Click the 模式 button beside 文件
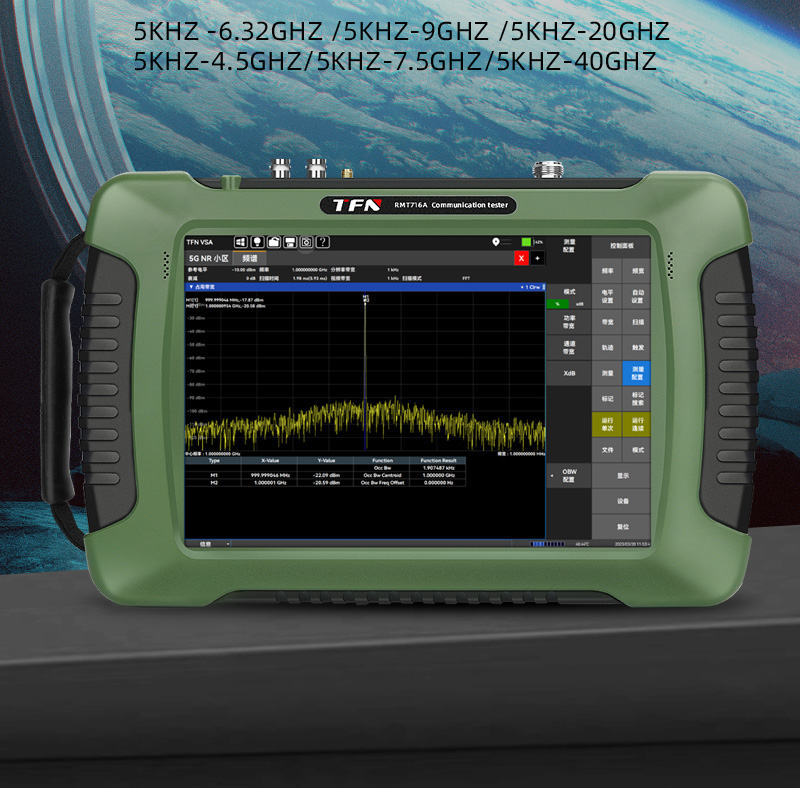Viewport: 800px width, 788px height. pos(637,450)
